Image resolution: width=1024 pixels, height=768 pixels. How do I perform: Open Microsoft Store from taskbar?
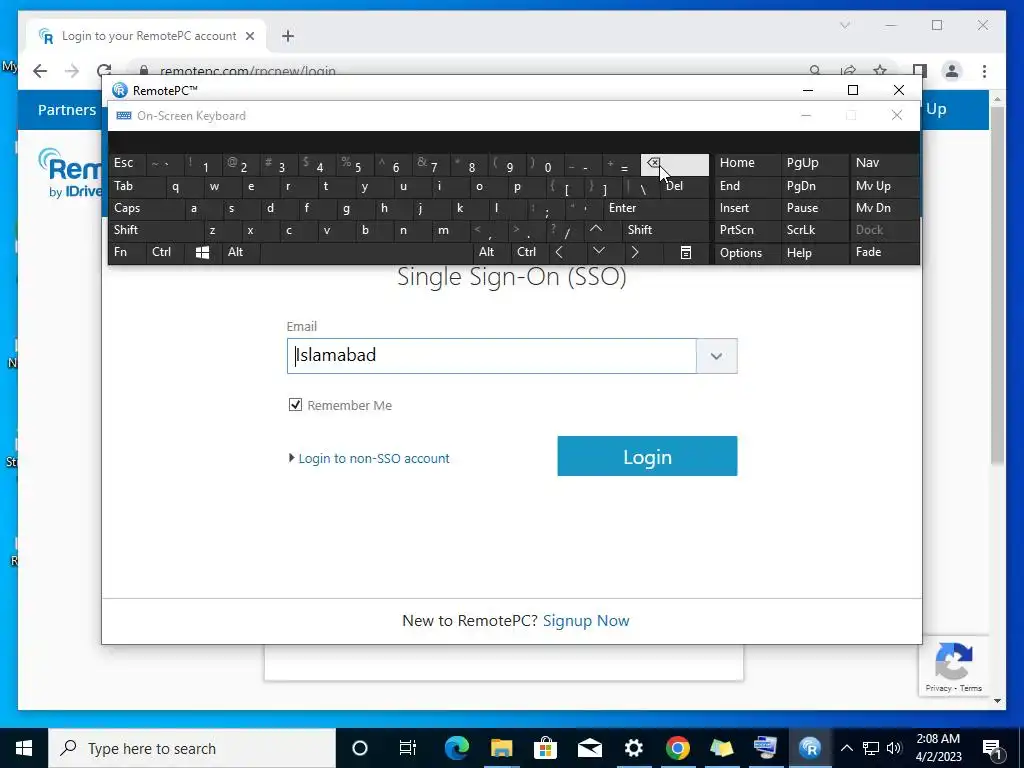pos(545,748)
